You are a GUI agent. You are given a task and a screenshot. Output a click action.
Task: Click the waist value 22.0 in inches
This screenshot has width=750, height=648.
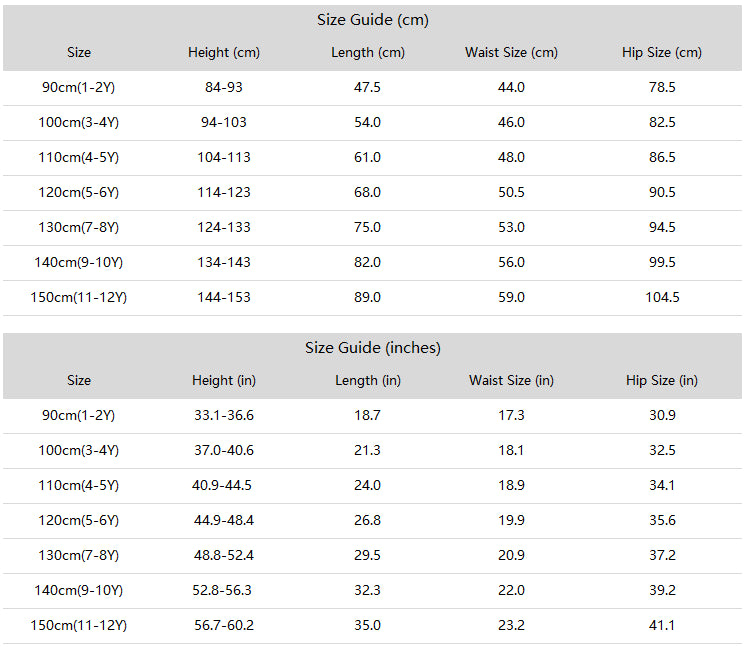[511, 591]
